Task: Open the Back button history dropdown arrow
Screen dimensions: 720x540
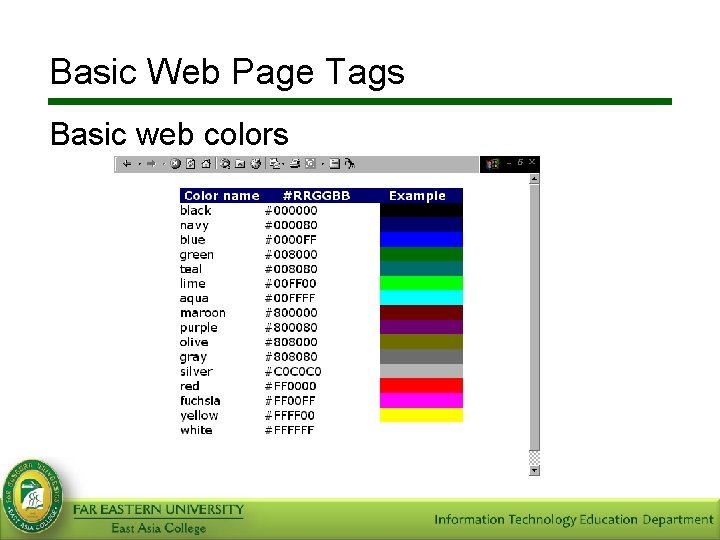Action: point(139,163)
